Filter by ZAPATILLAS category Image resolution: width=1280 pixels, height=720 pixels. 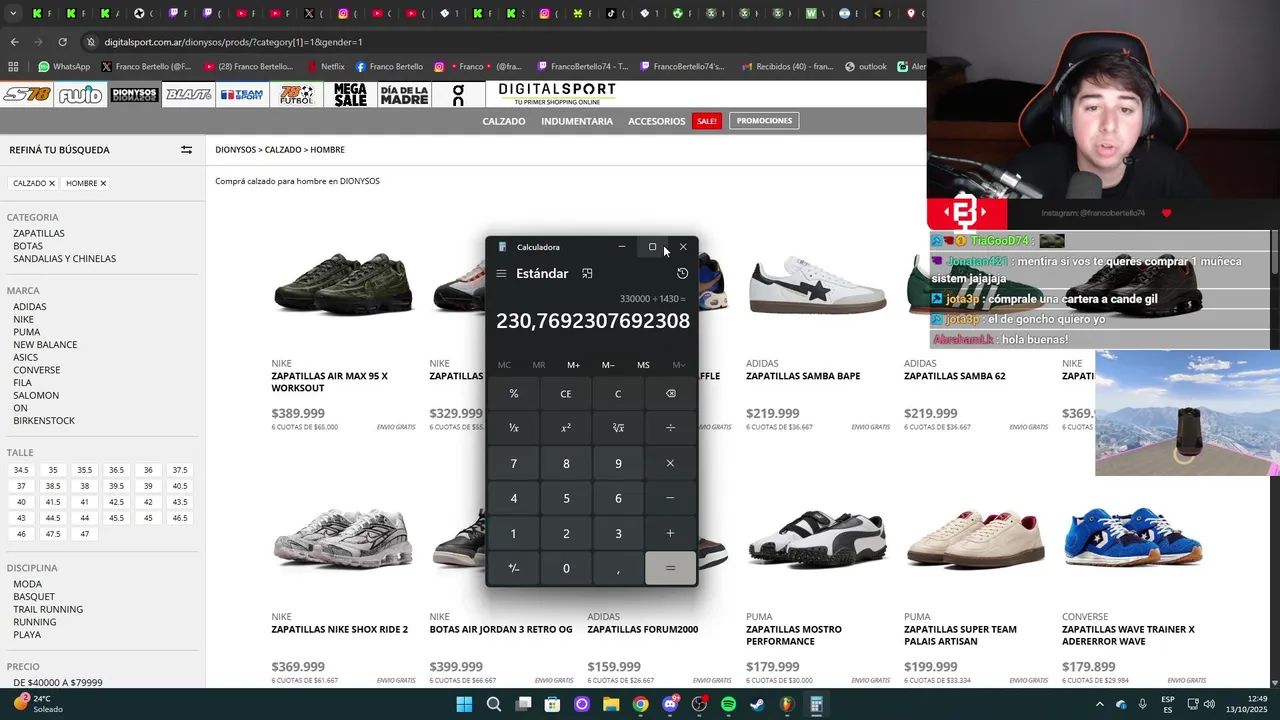pyautogui.click(x=39, y=233)
